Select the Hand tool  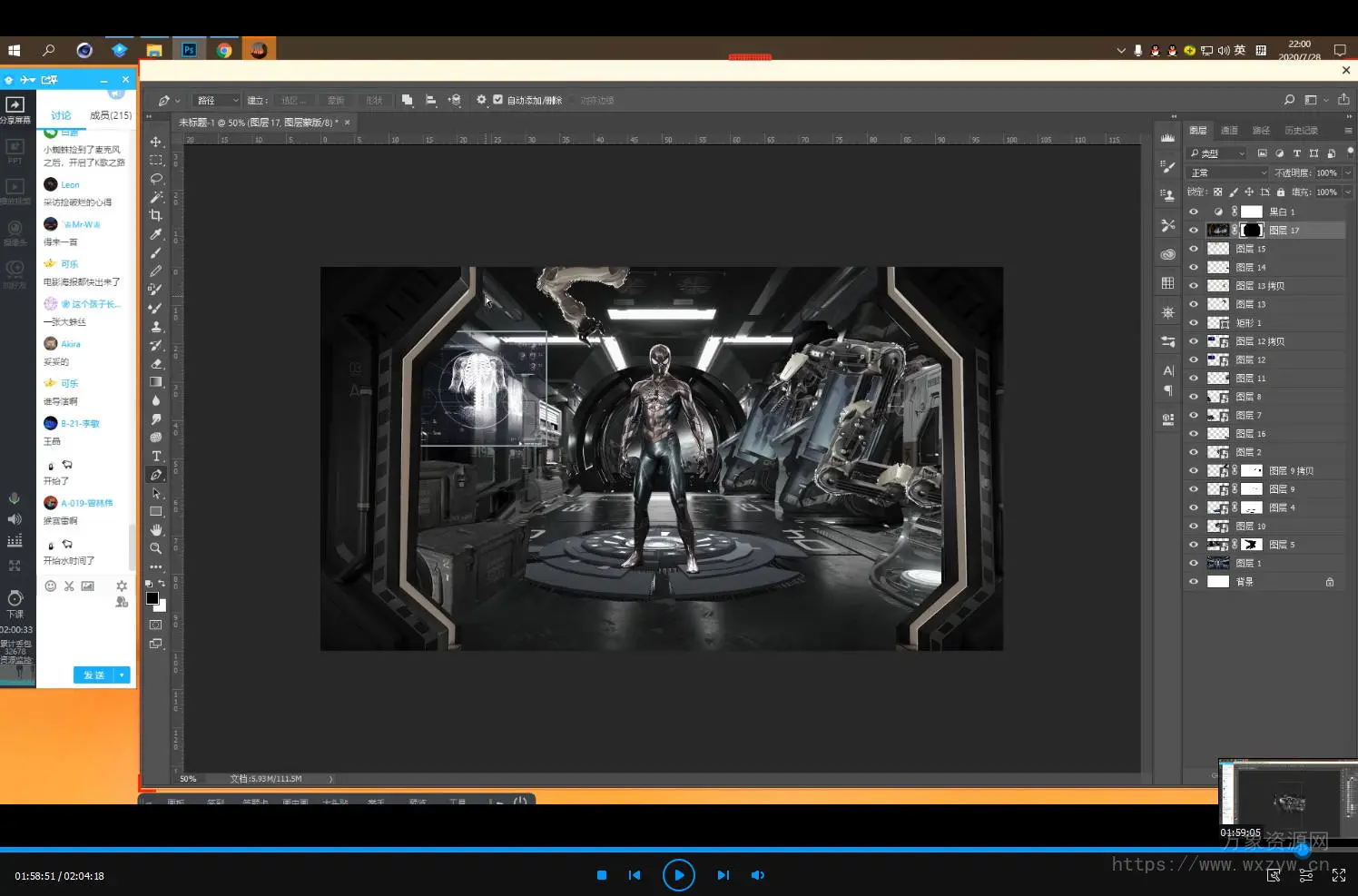point(156,529)
